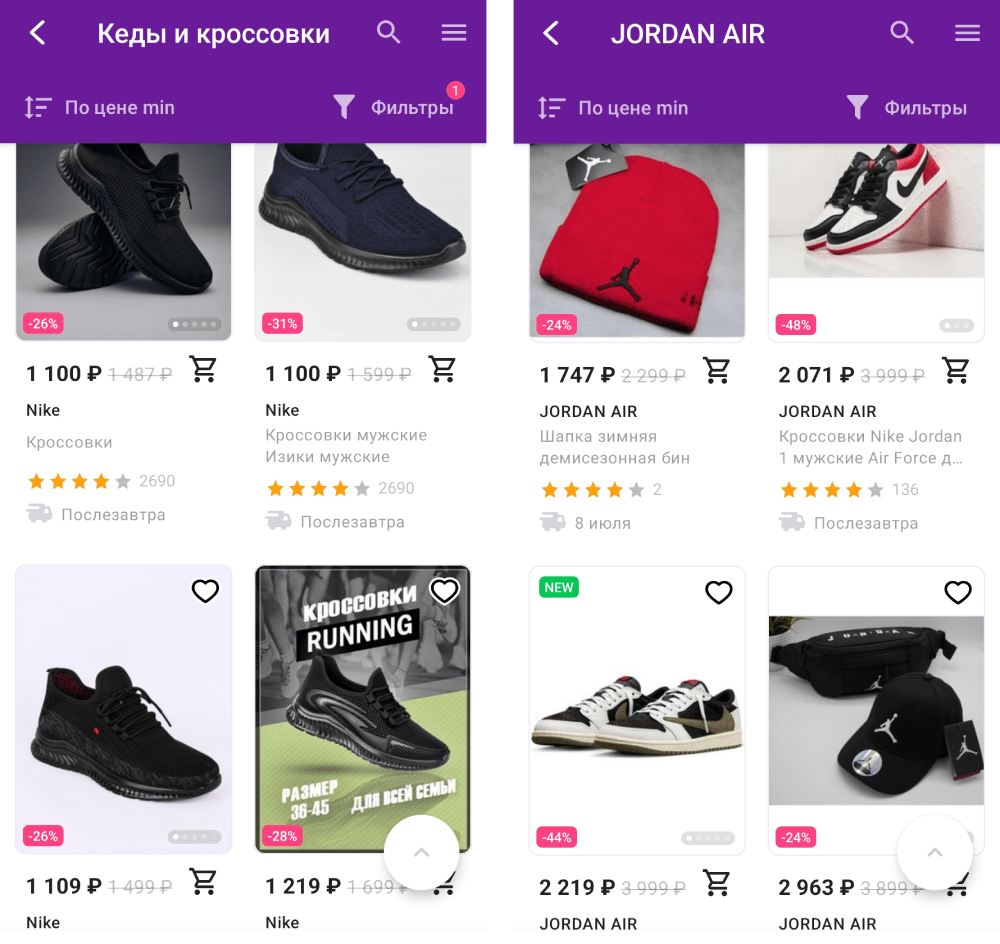Favorite the NEW Jordan low sneakers

[x=719, y=593]
